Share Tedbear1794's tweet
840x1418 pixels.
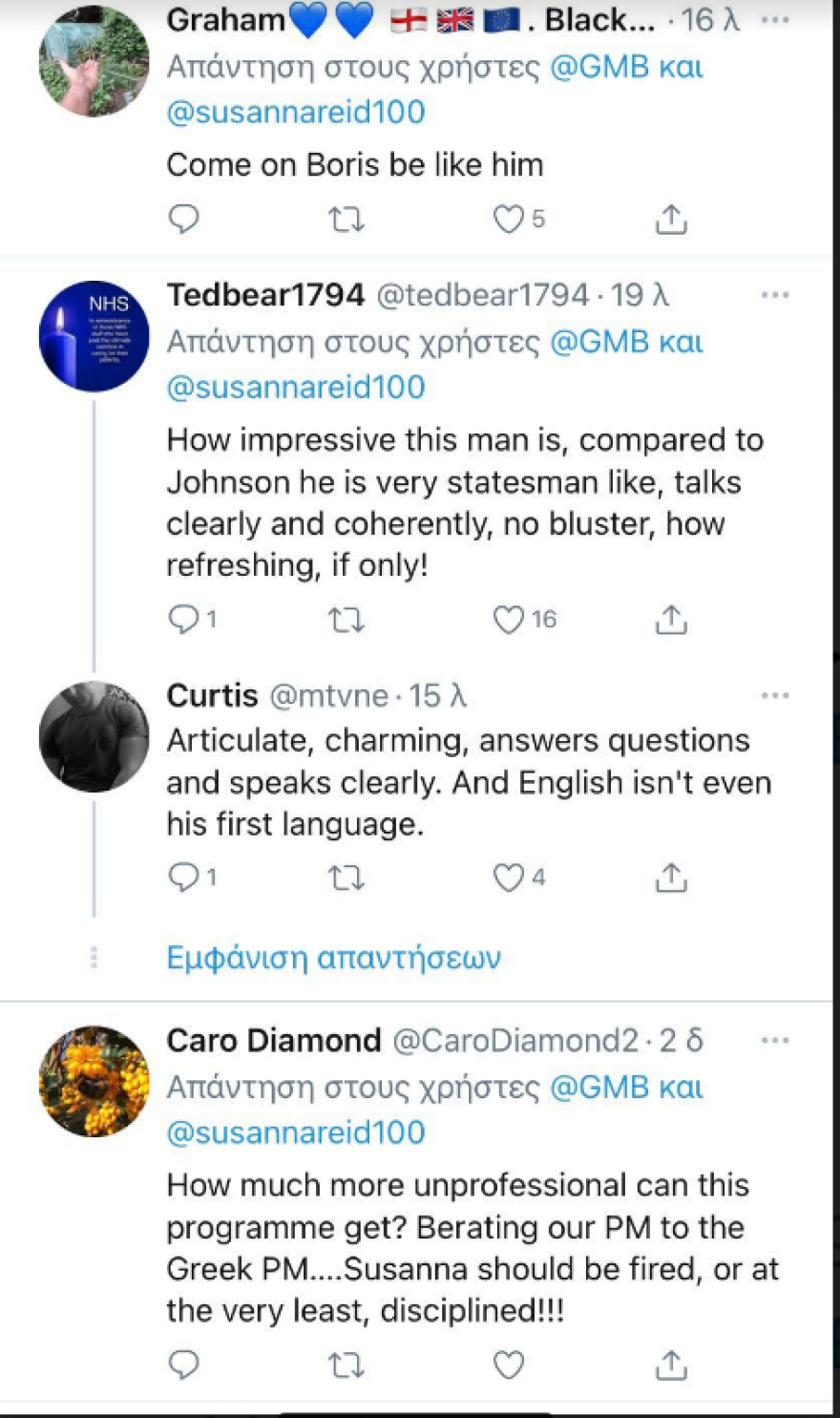point(671,621)
